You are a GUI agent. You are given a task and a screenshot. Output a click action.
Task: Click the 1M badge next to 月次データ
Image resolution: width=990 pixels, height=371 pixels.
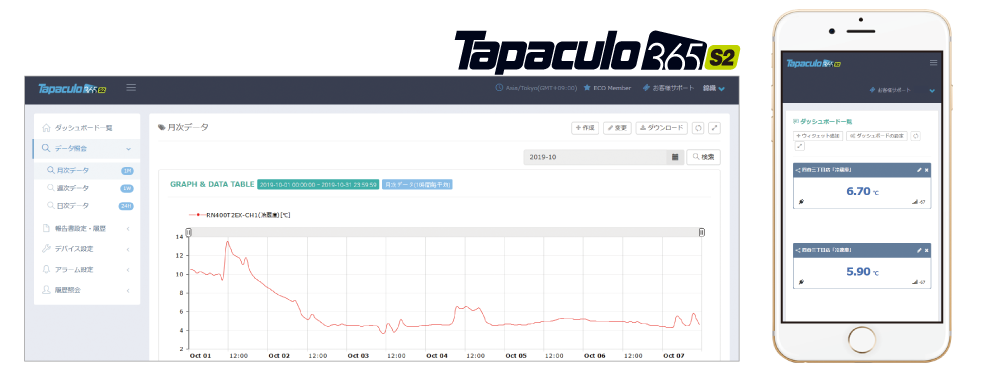pyautogui.click(x=127, y=170)
